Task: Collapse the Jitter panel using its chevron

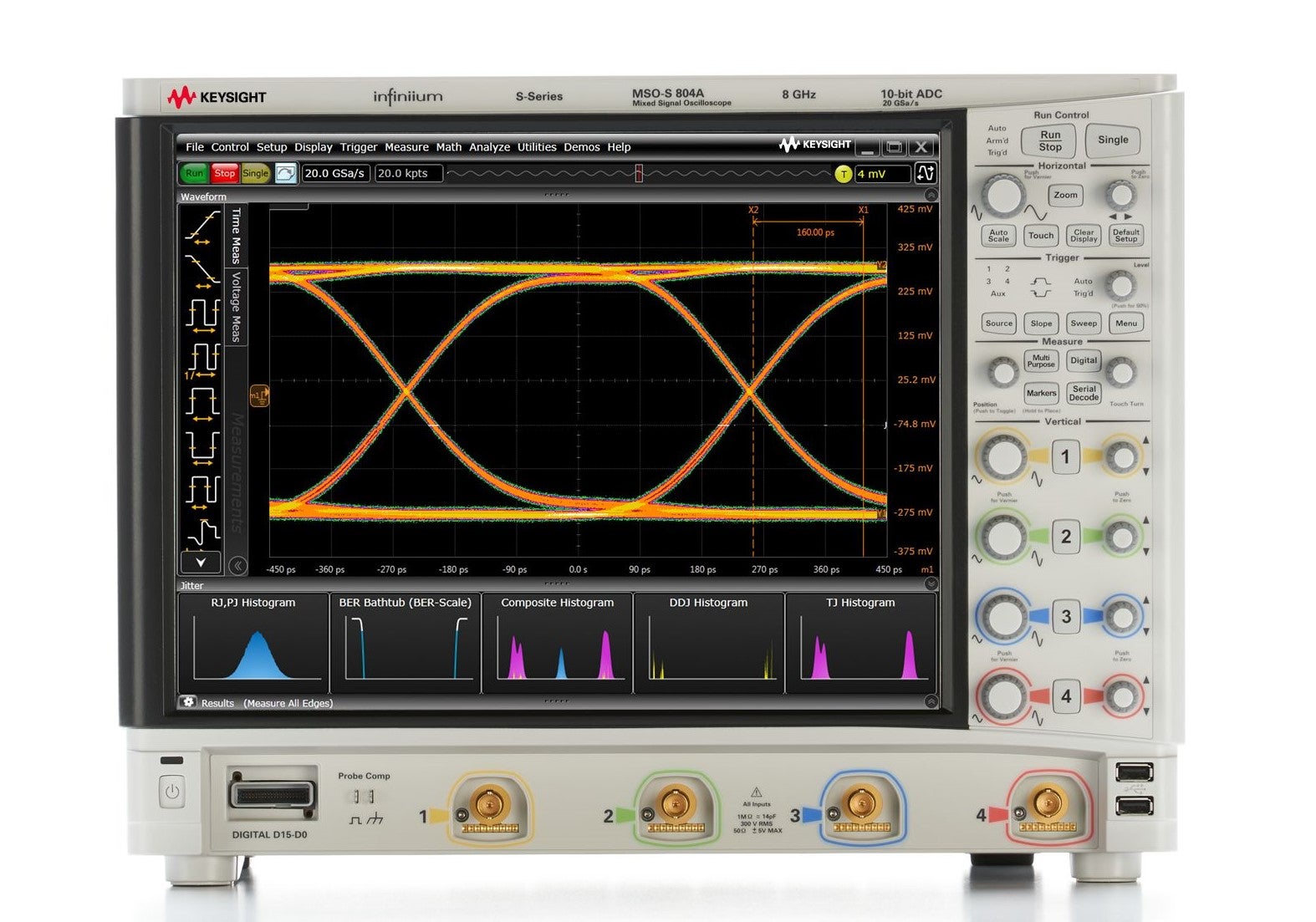Action: point(931,584)
